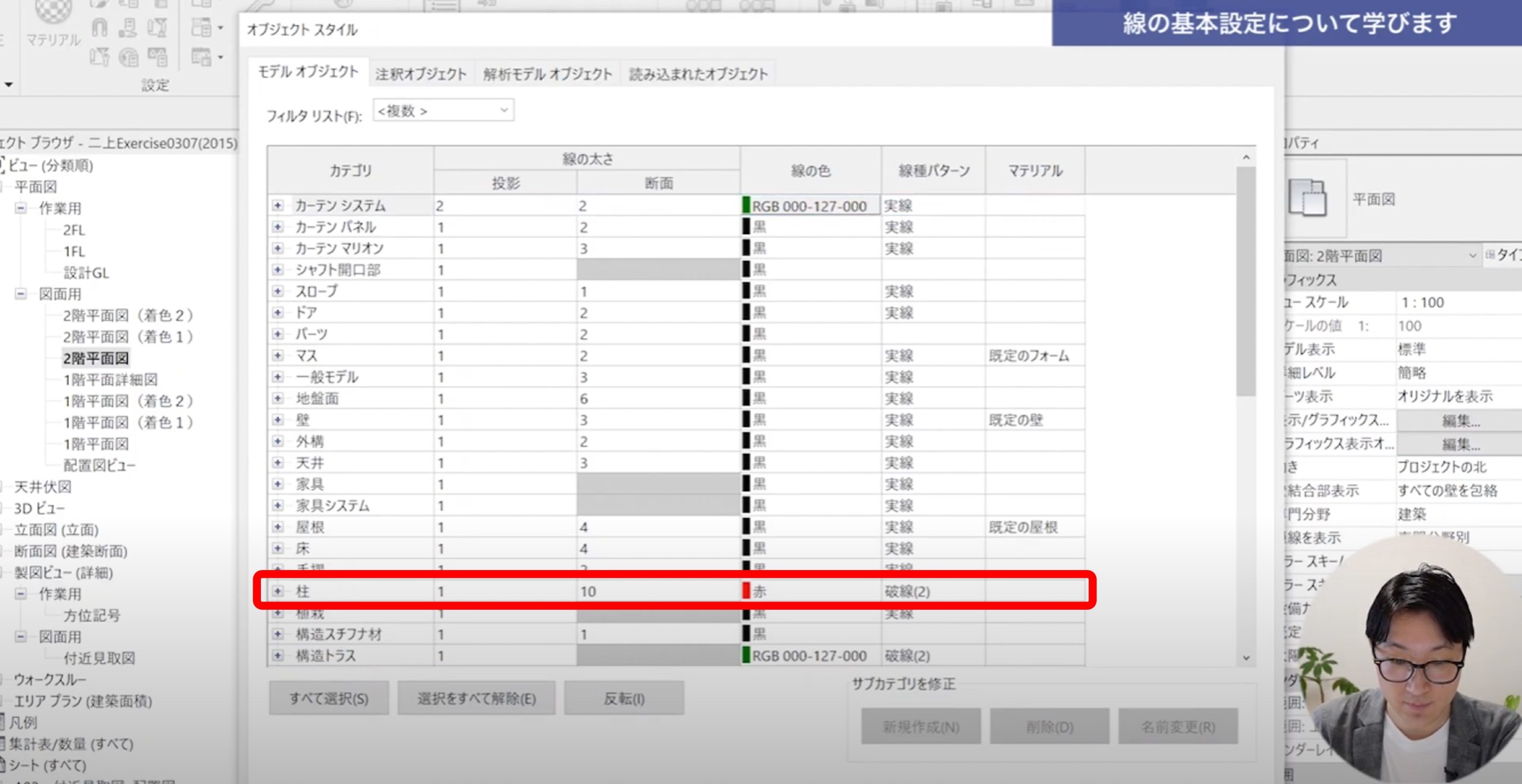
Task: Click the globe-with-sheet settings icon
Action: (x=128, y=57)
